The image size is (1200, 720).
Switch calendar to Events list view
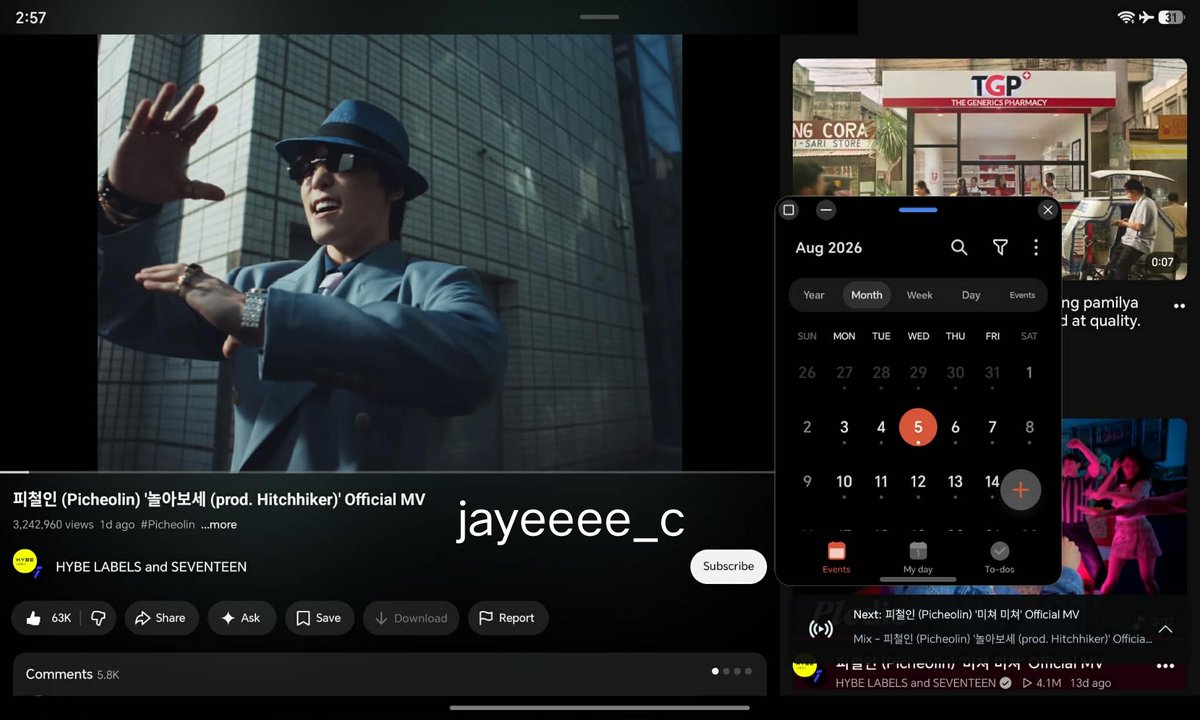pos(1022,295)
